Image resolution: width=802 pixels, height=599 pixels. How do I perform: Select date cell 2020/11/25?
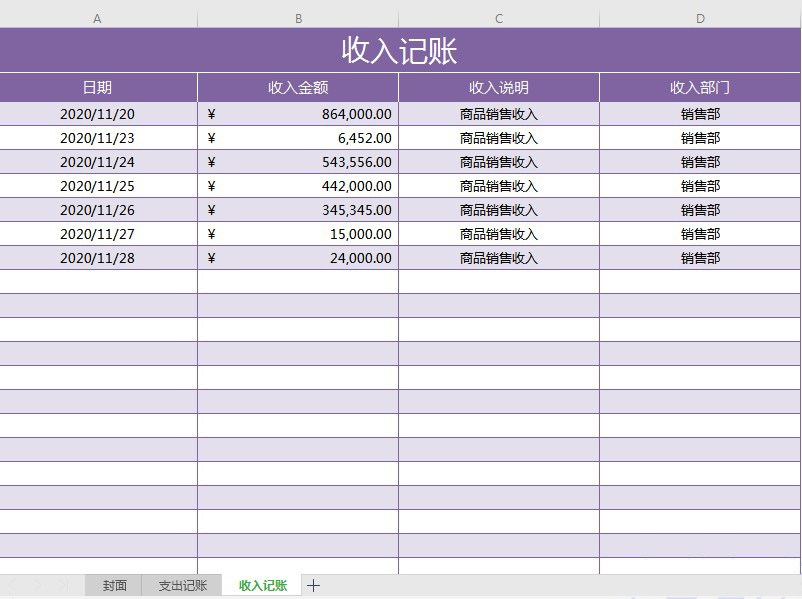(x=98, y=186)
